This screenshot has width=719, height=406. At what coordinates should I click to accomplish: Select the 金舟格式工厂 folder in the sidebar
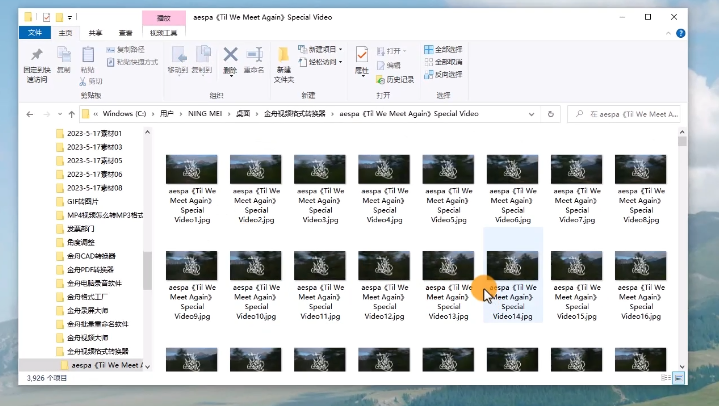[x=90, y=297]
